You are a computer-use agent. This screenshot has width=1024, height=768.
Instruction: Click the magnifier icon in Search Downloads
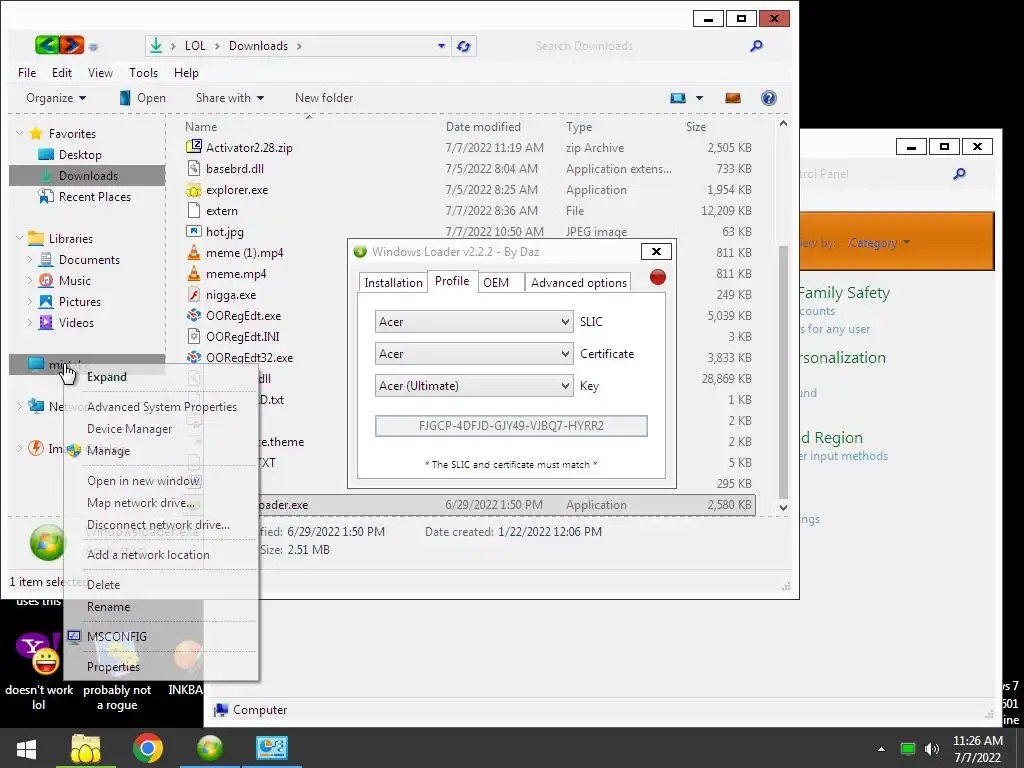tap(756, 46)
